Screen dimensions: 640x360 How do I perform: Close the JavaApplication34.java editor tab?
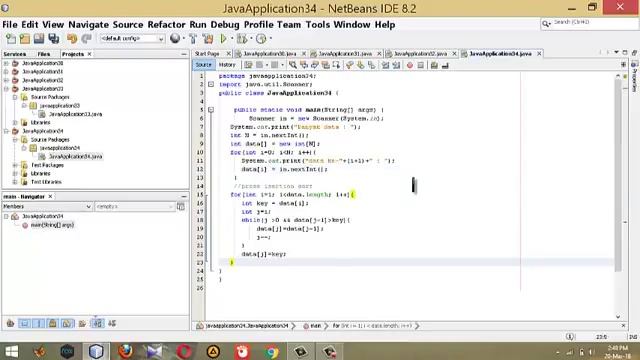539,53
